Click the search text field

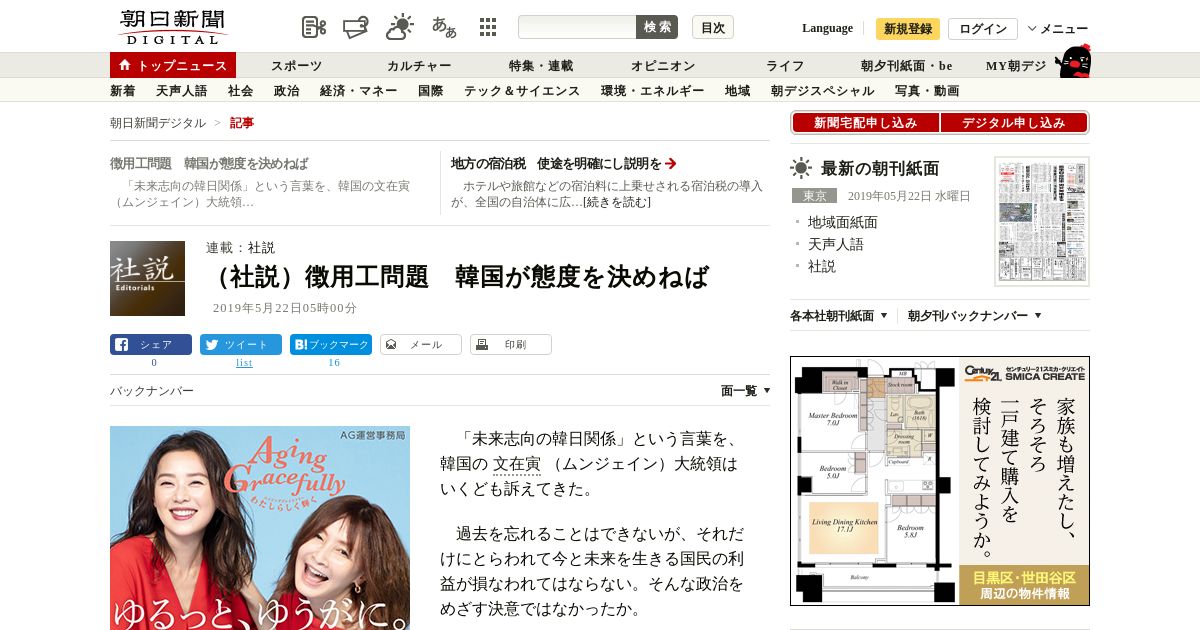point(577,27)
